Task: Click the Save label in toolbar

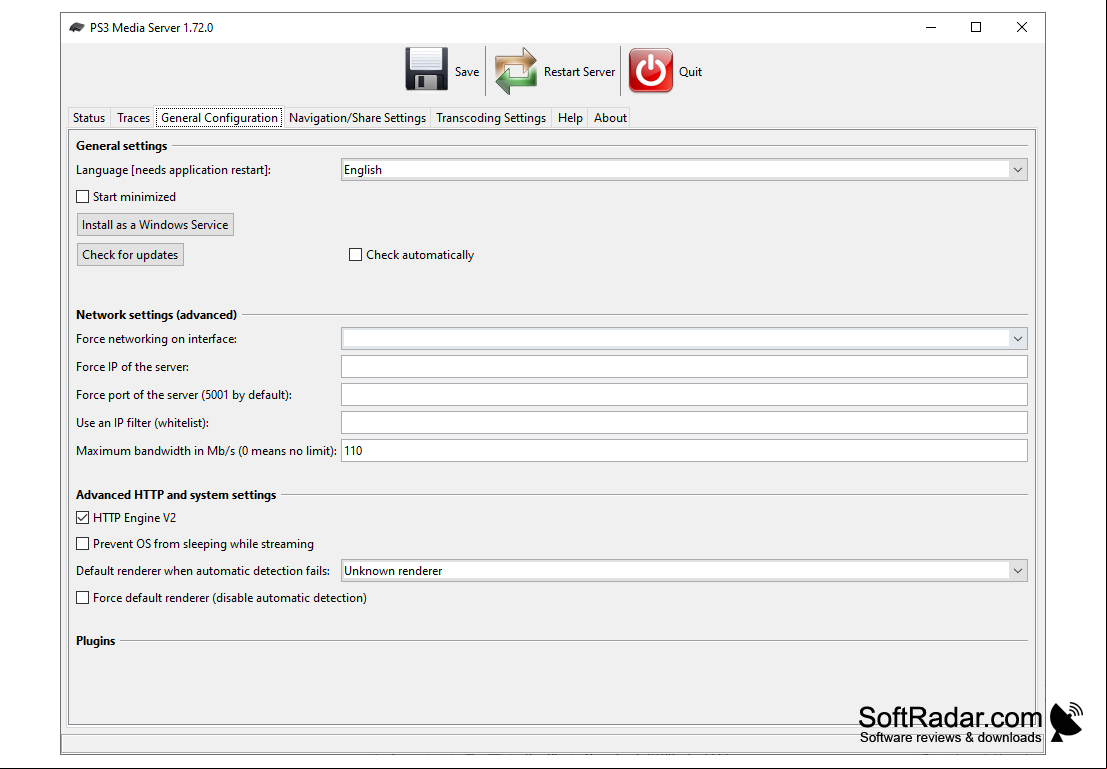Action: point(467,71)
